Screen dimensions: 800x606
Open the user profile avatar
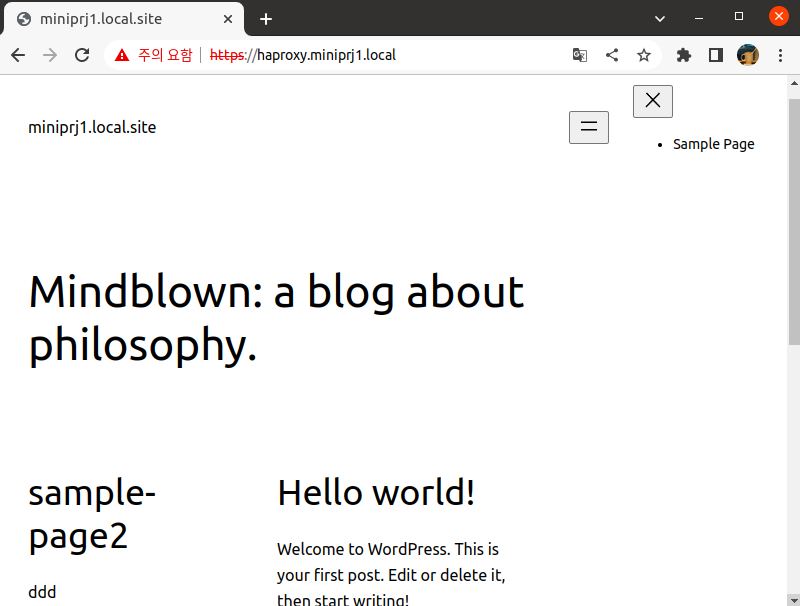tap(748, 55)
